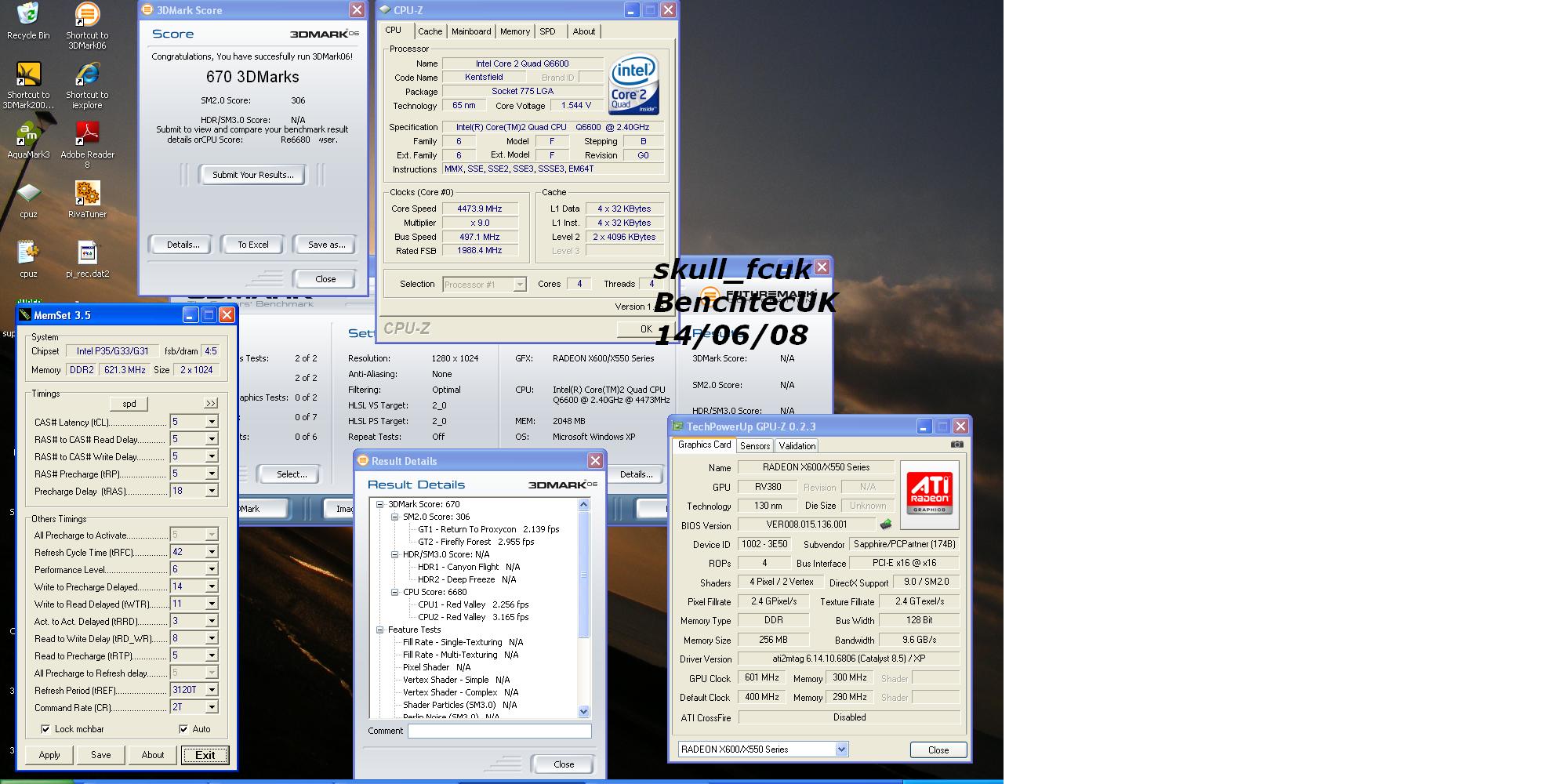This screenshot has width=1568, height=784.
Task: Open the pi_rec.dat2 file icon
Action: (x=87, y=260)
